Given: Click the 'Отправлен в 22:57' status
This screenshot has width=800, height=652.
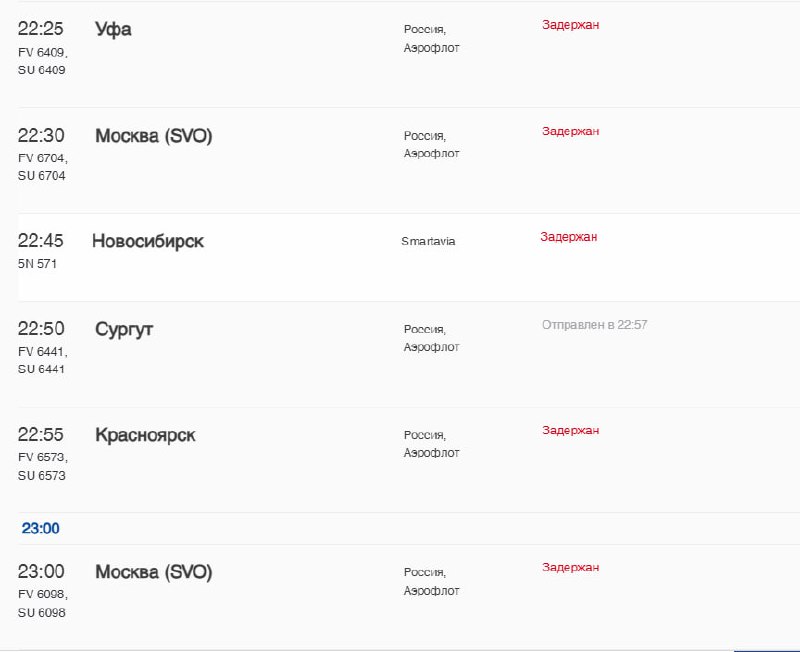Looking at the screenshot, I should click(x=594, y=325).
